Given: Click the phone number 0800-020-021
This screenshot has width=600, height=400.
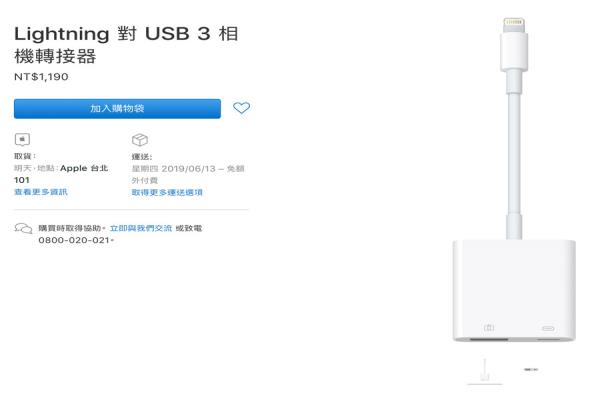Looking at the screenshot, I should (x=74, y=240).
